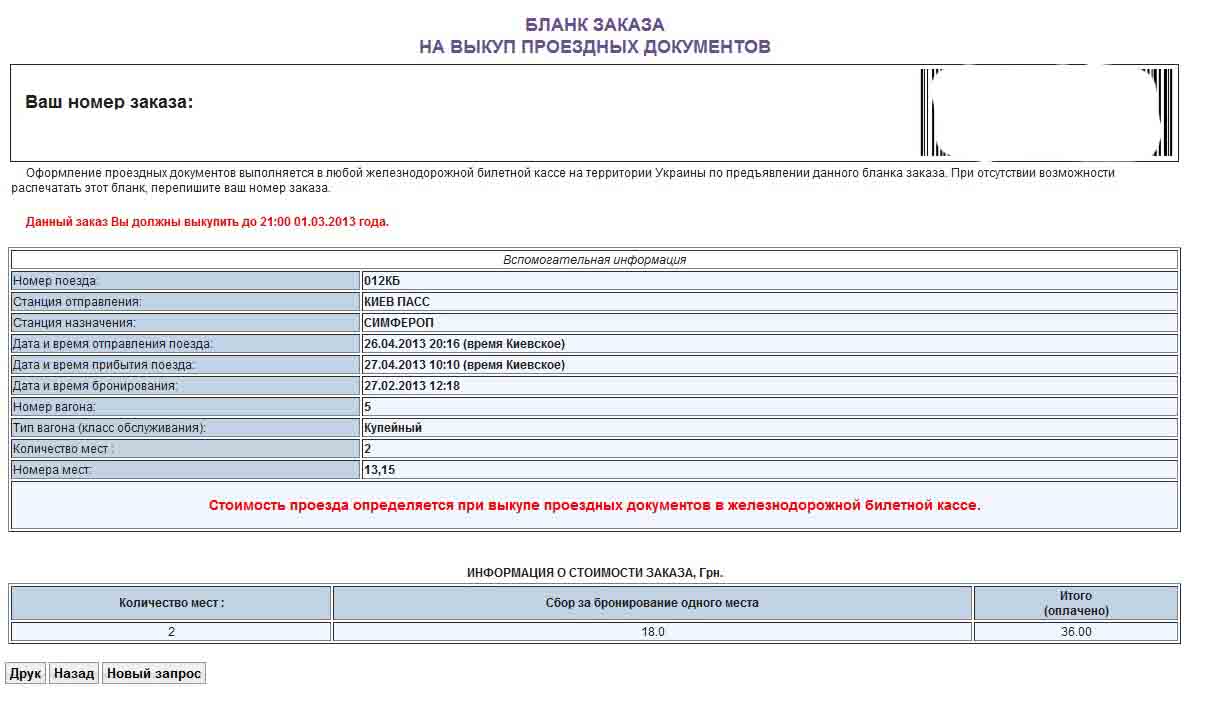Click the Вспомогательная информация table header

tap(594, 260)
